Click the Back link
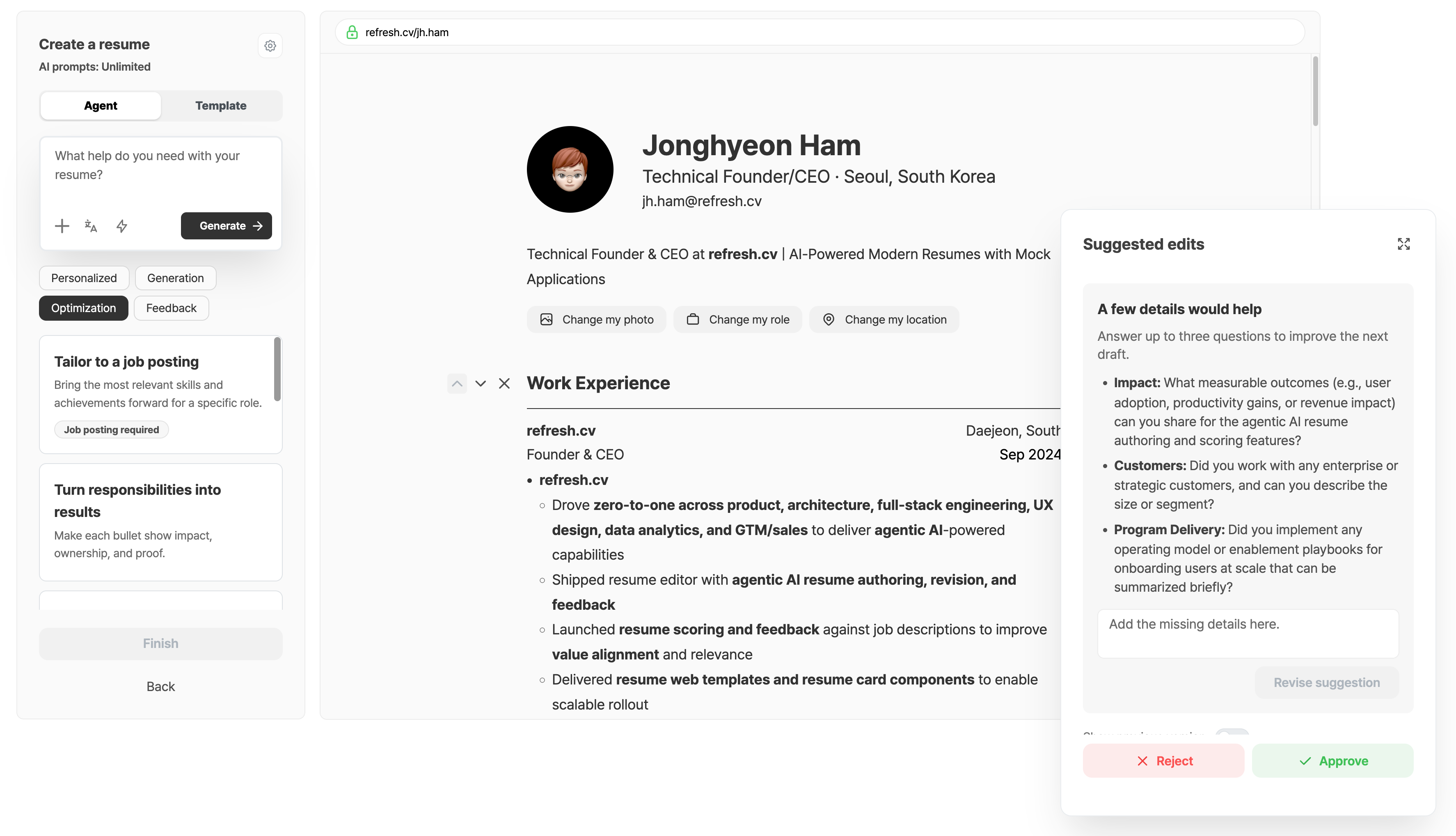The width and height of the screenshot is (1456, 836). coord(160,687)
